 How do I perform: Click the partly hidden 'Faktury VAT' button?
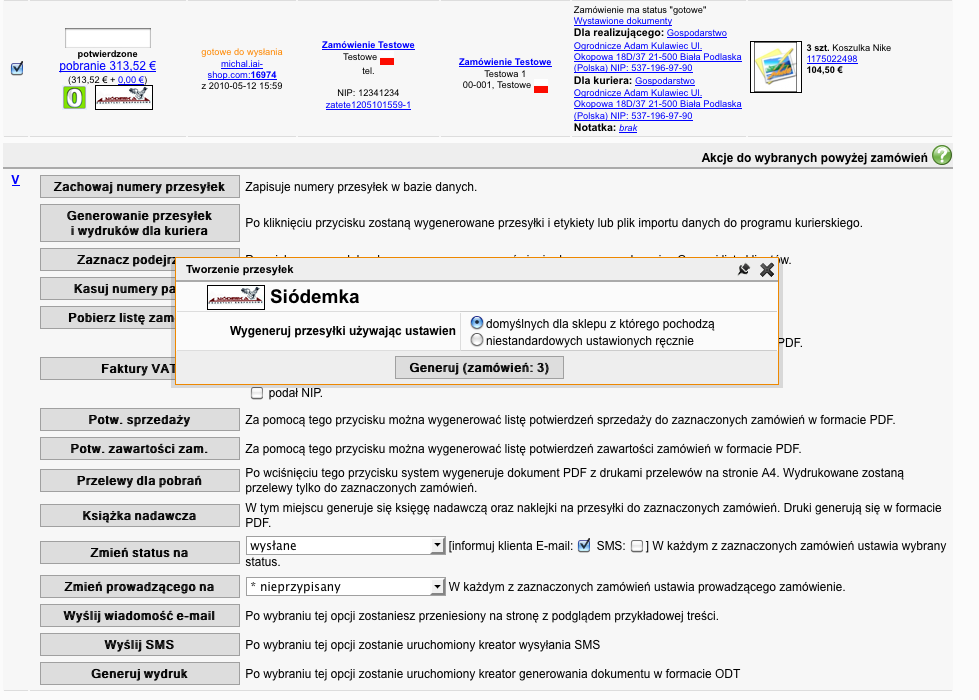tap(106, 368)
